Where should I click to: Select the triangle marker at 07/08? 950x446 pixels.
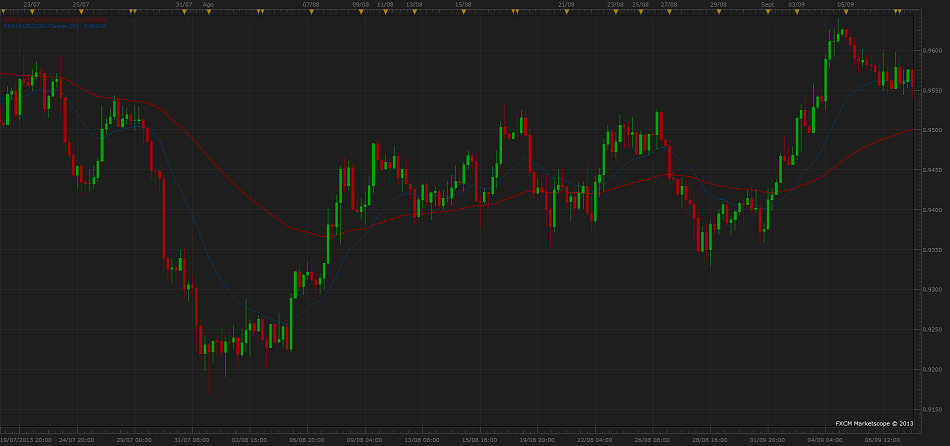click(311, 11)
